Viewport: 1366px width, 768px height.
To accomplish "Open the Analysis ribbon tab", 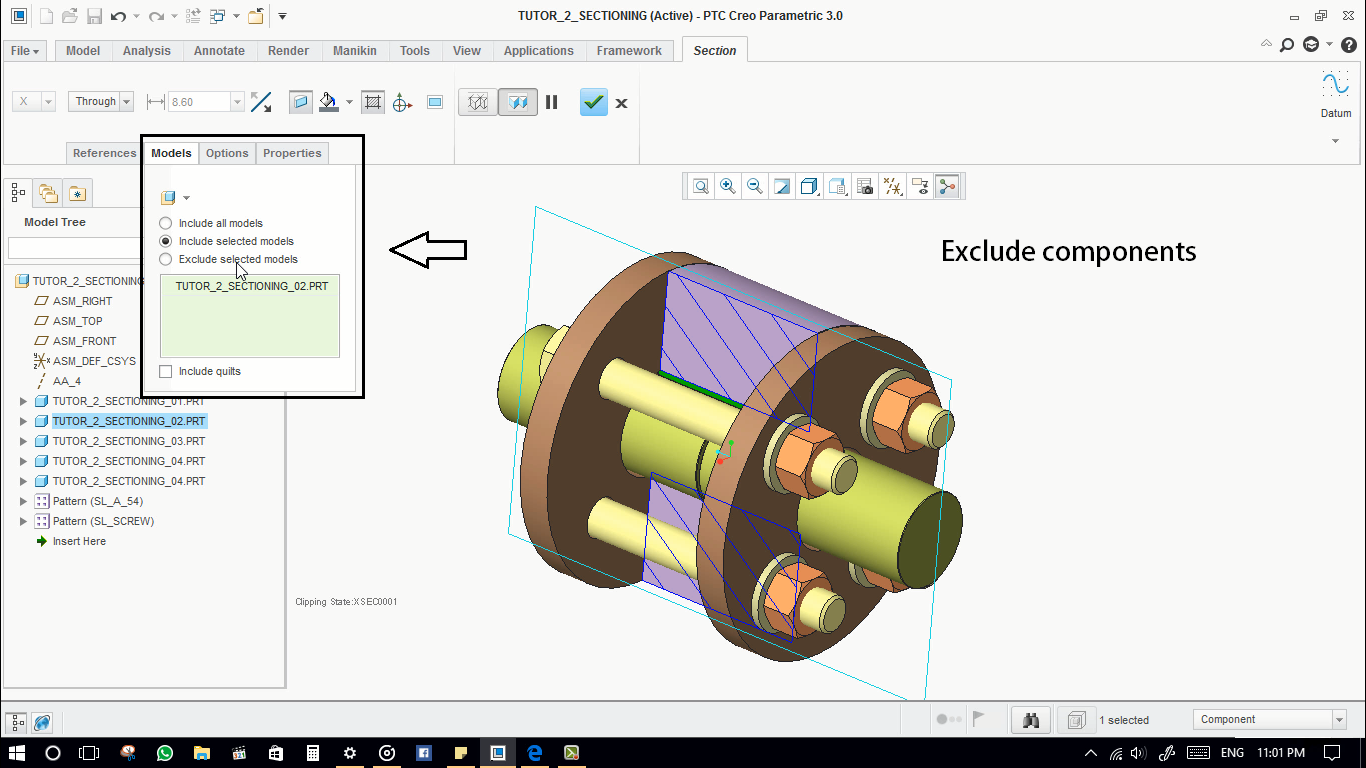I will point(146,51).
